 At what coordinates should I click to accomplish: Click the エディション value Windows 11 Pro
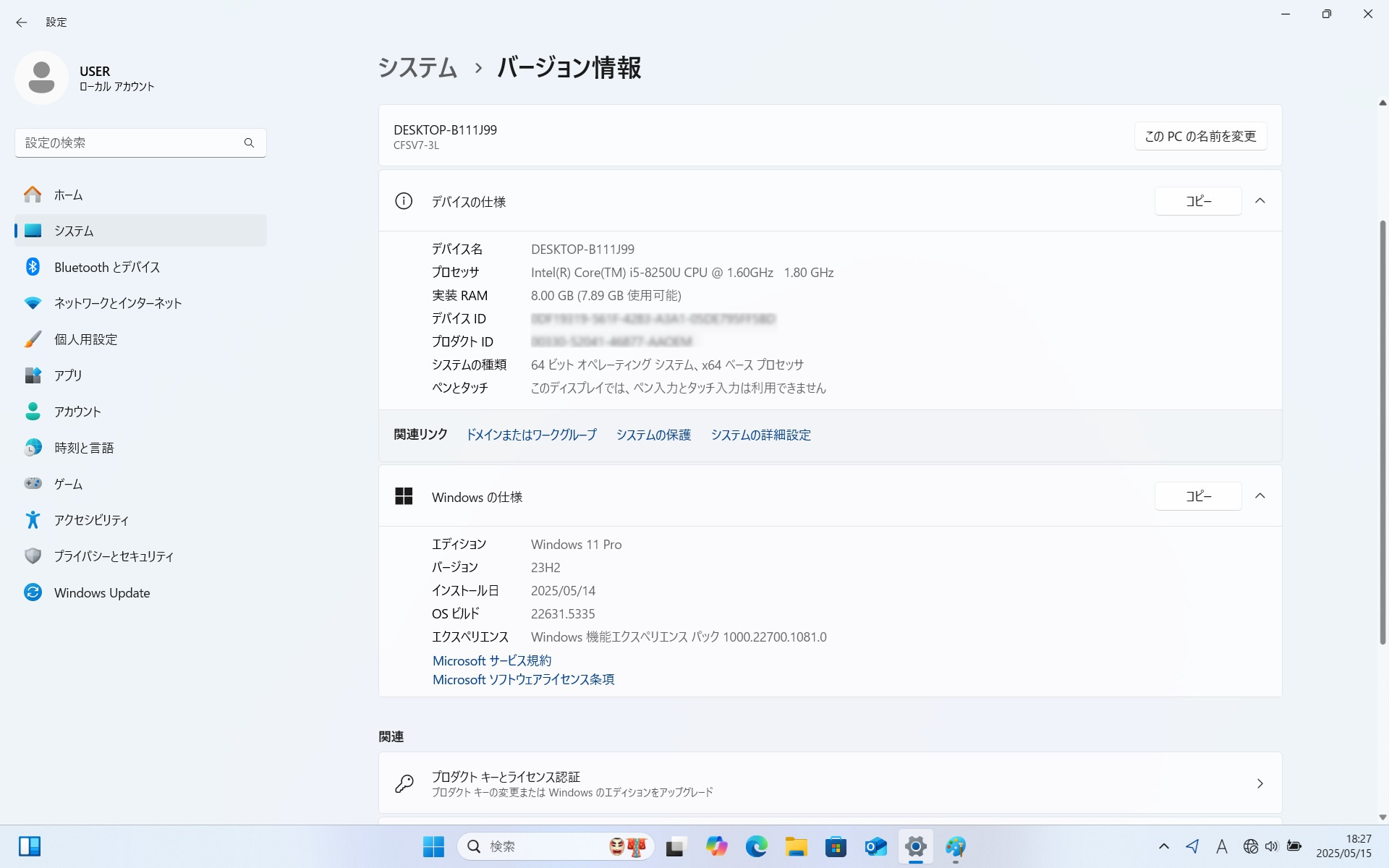[x=576, y=545]
